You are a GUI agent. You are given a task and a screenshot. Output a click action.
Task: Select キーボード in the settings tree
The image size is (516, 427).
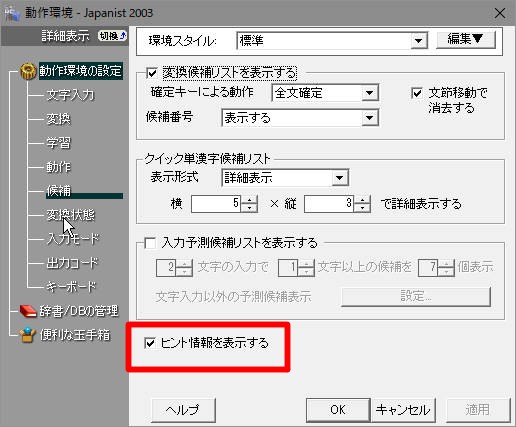pyautogui.click(x=71, y=287)
